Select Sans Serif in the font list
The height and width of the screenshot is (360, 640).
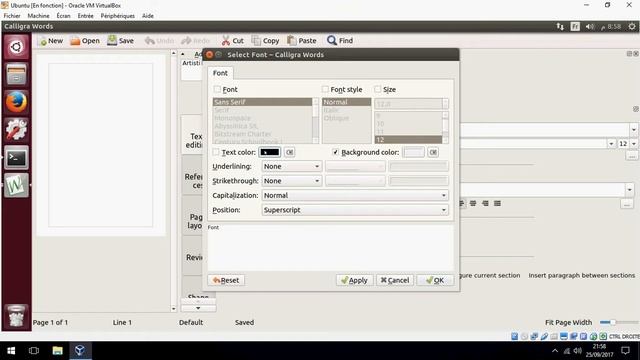coord(262,102)
